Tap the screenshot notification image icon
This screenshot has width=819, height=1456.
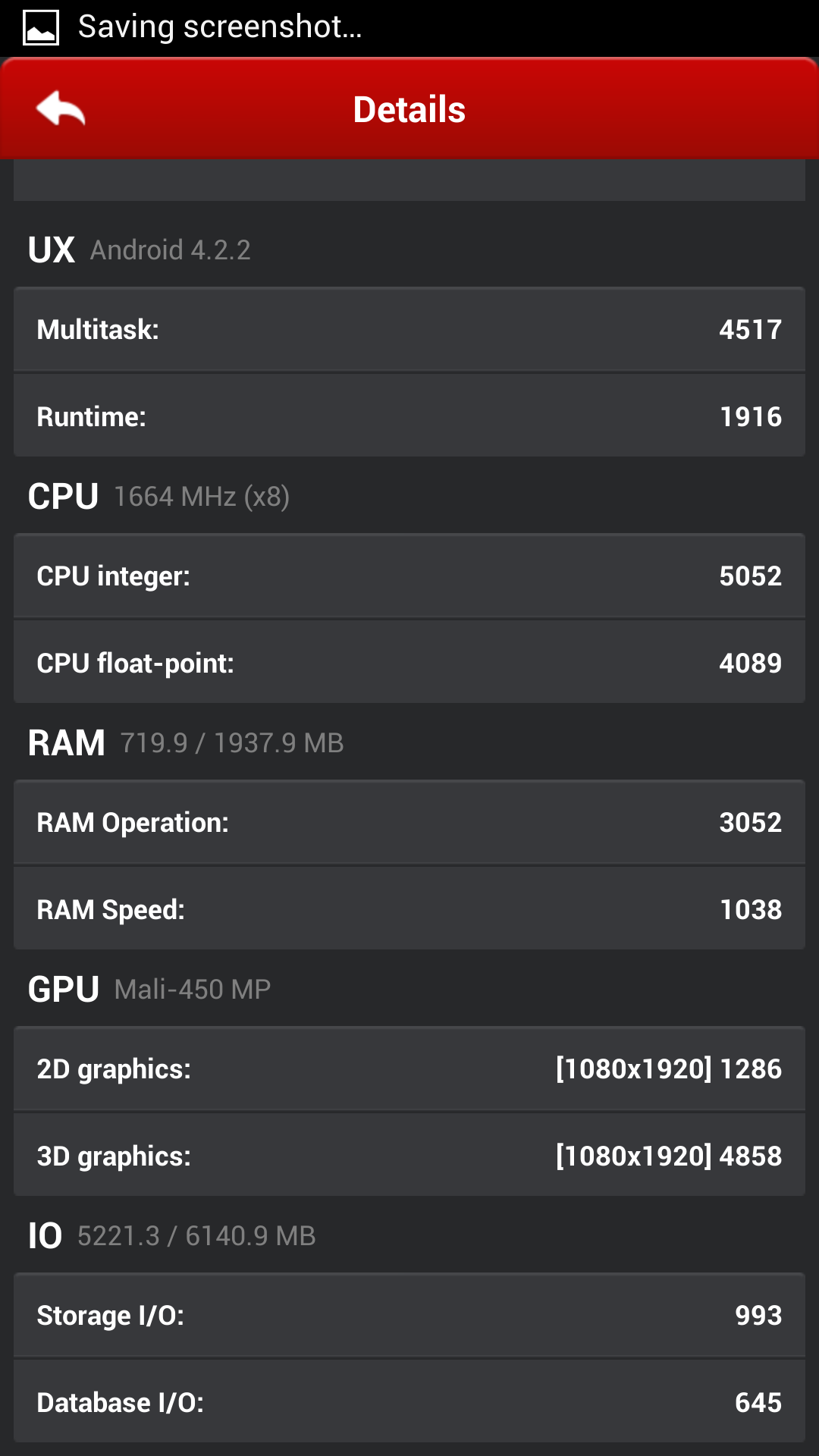(x=41, y=27)
